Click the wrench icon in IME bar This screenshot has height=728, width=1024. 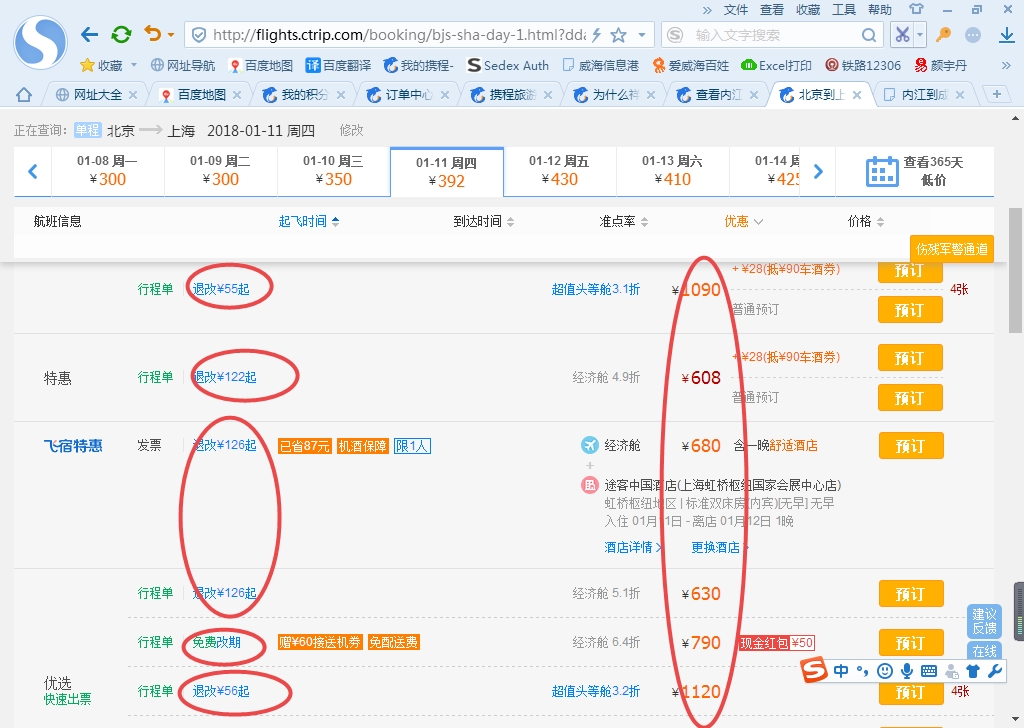pos(995,671)
